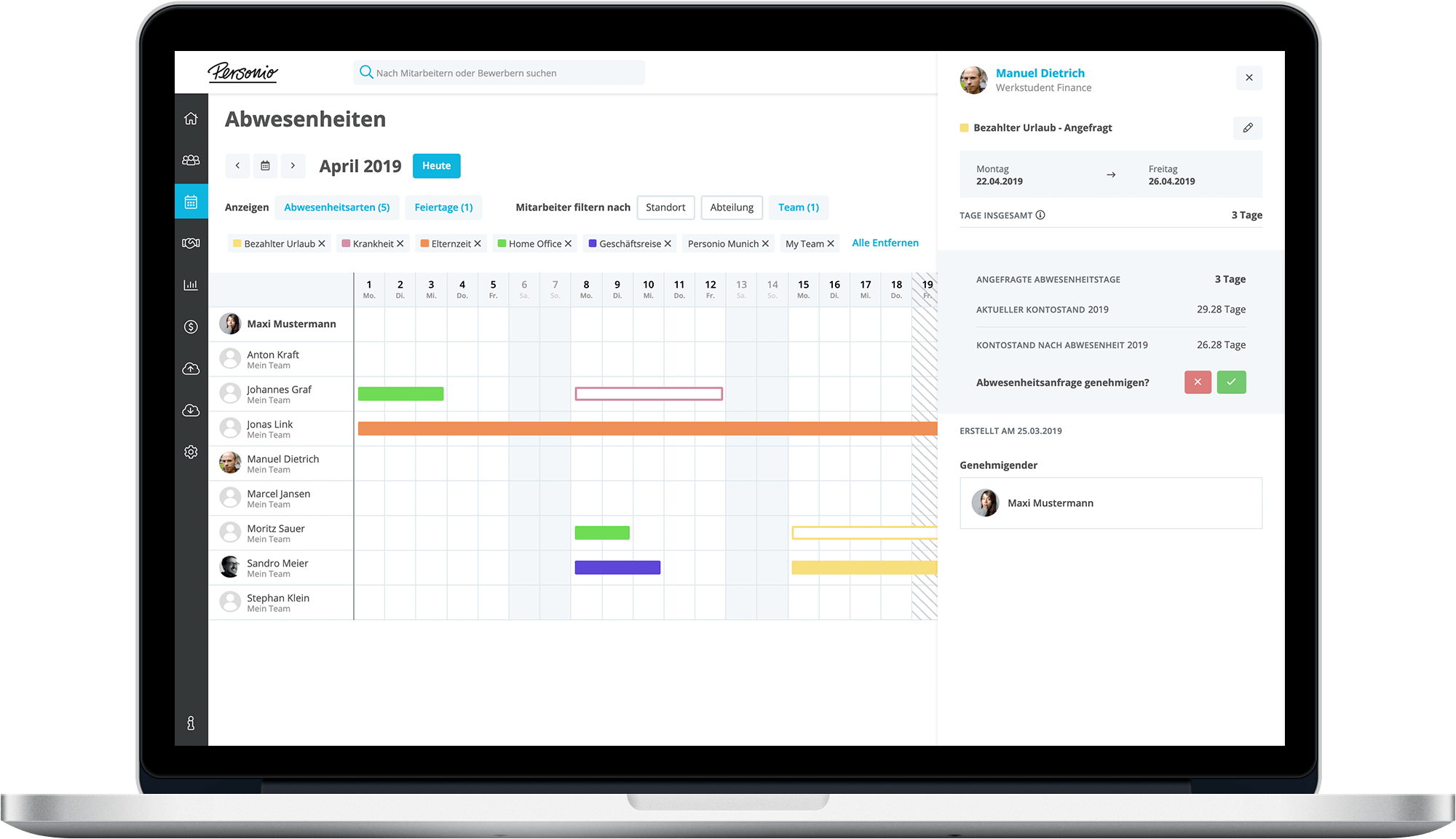Screen dimensions: 1456x839
Task: Click navigate to previous month arrow
Action: click(x=235, y=166)
